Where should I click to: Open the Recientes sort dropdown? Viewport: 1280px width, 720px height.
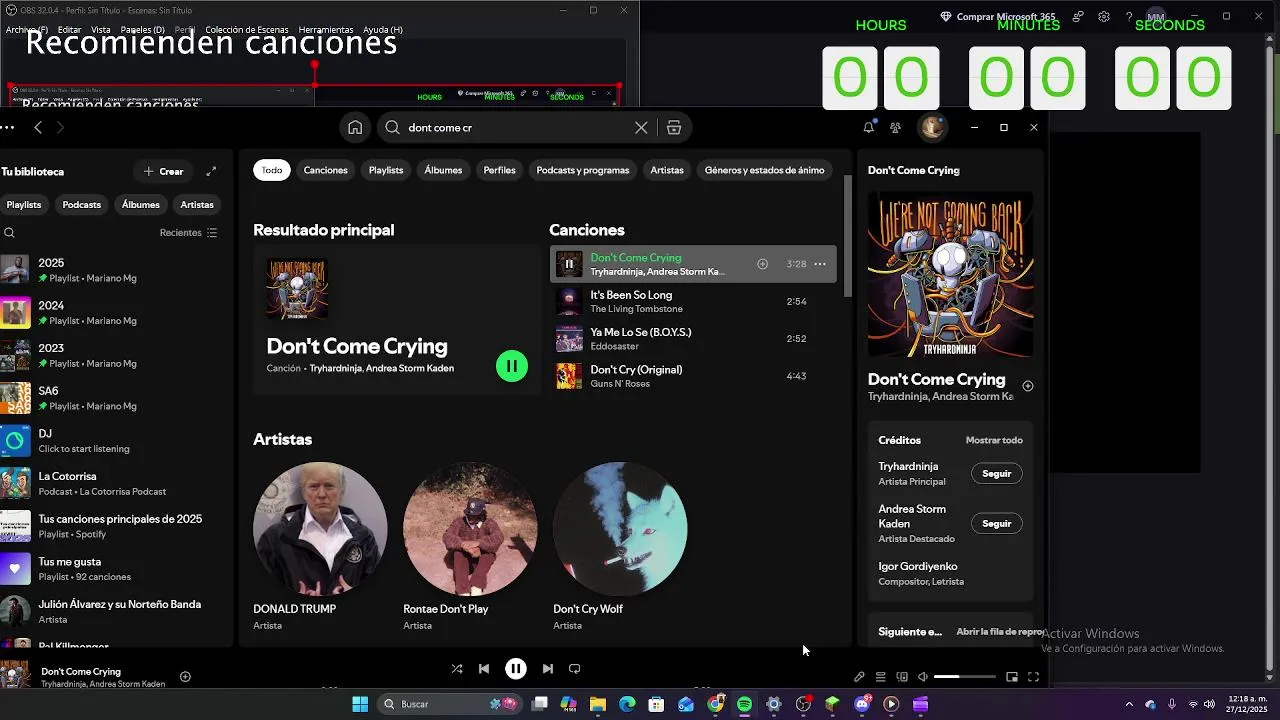point(188,233)
